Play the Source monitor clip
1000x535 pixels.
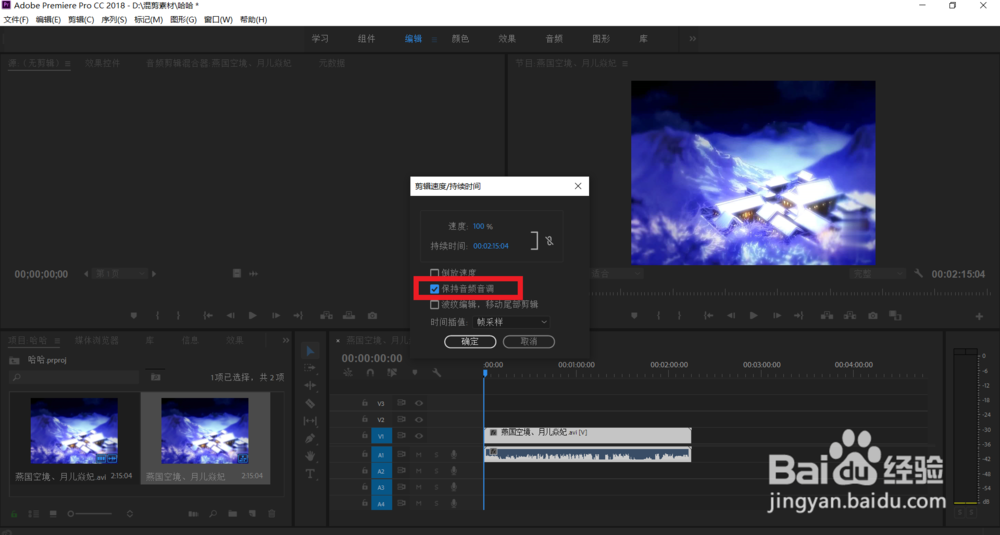[253, 316]
